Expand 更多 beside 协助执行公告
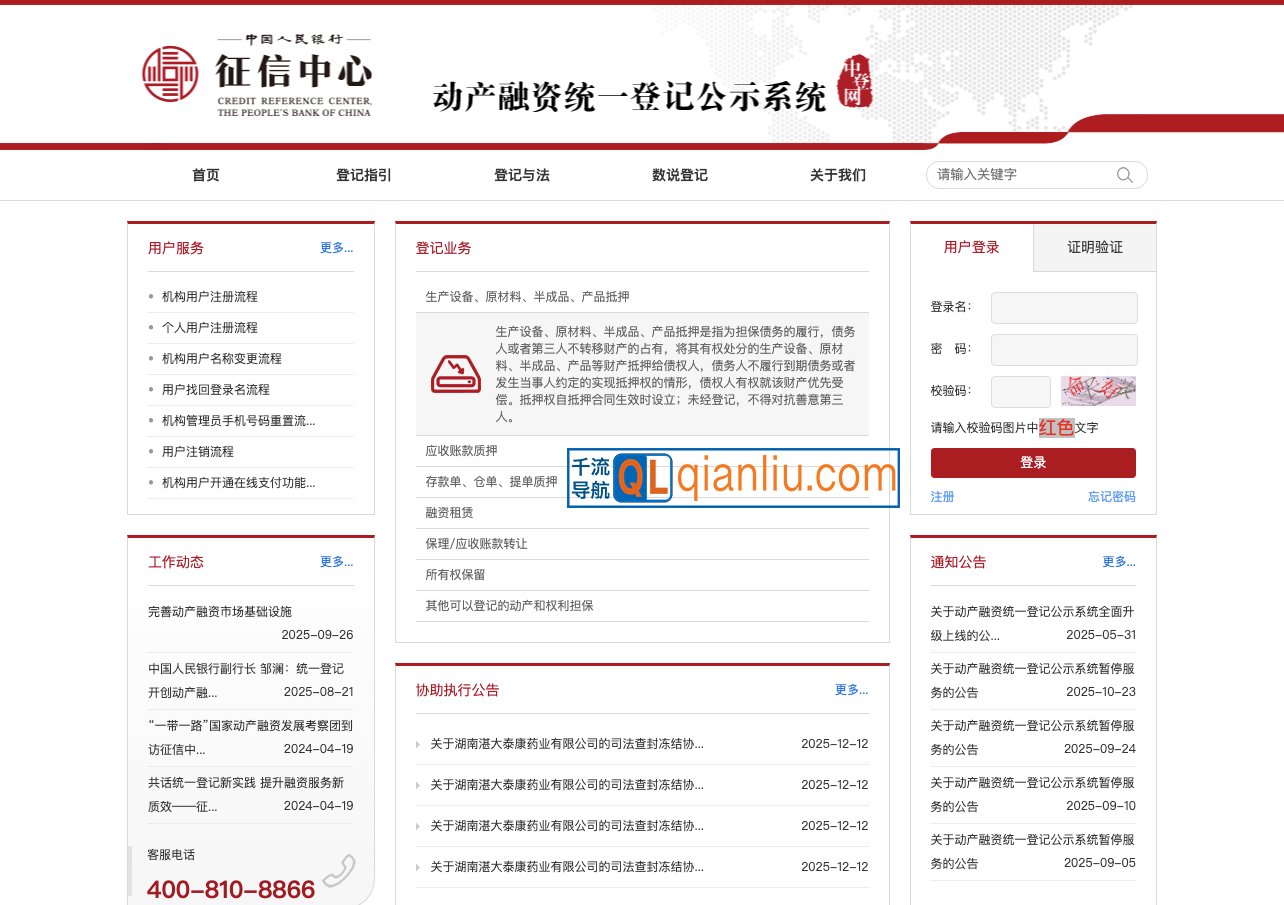1284x905 pixels. (850, 689)
